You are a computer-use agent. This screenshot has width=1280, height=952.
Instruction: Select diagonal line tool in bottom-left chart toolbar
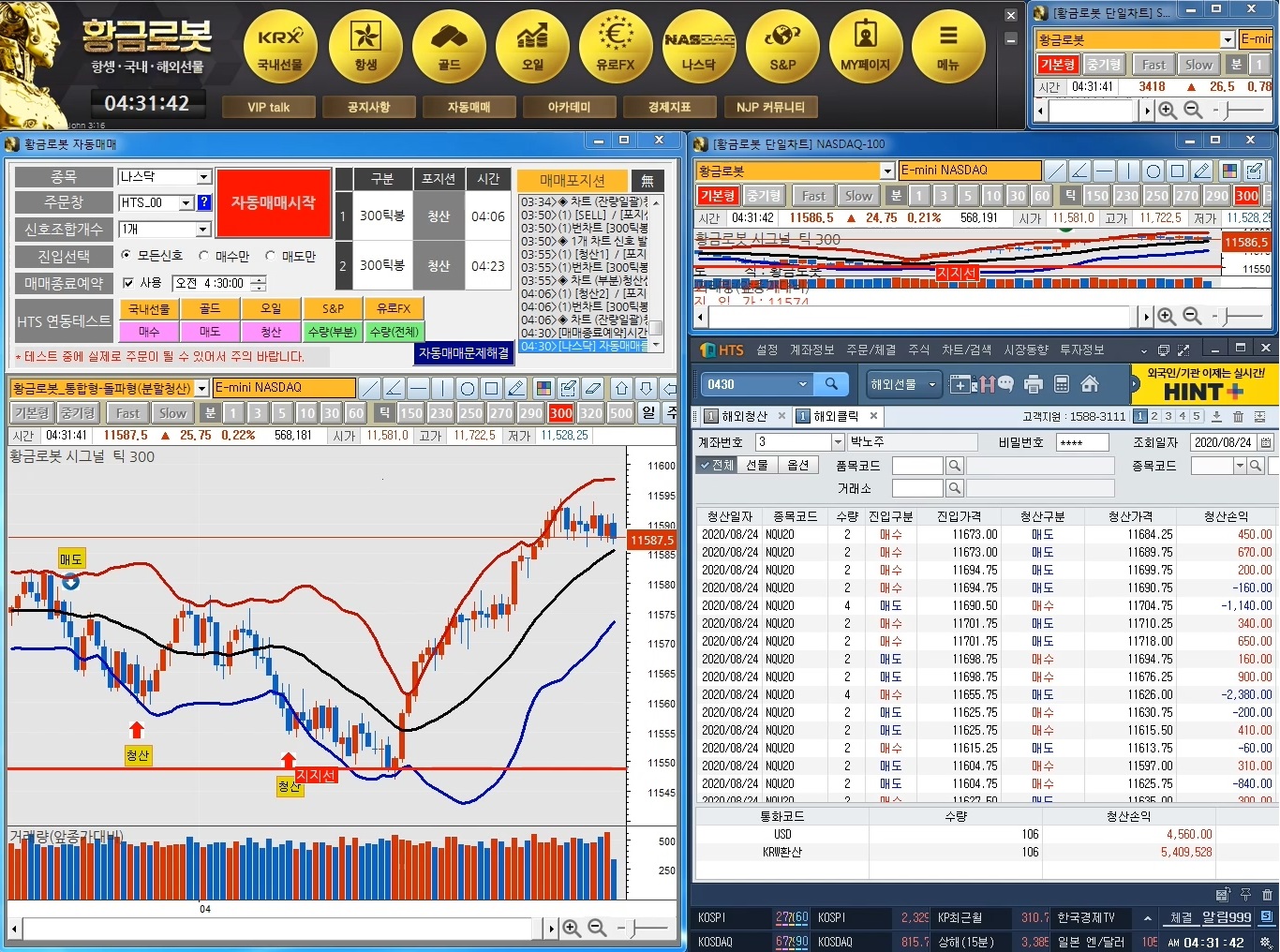tap(370, 388)
